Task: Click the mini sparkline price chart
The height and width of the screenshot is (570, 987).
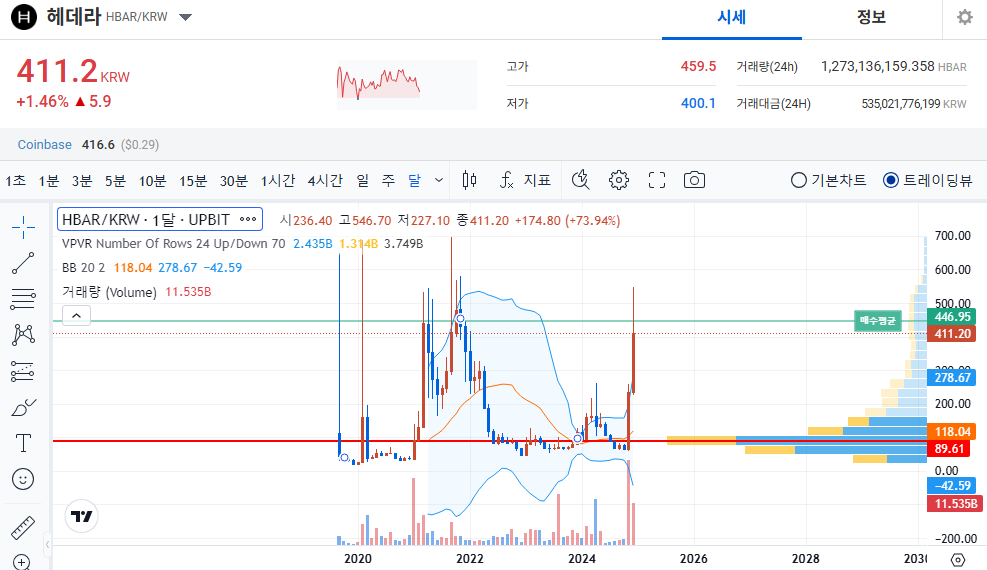Action: pyautogui.click(x=406, y=84)
